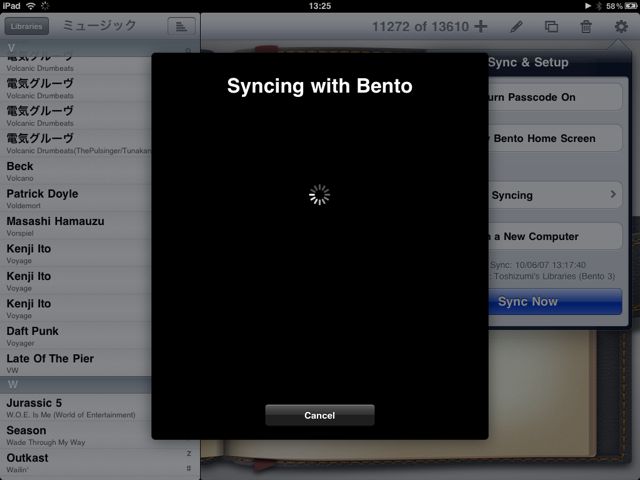Viewport: 640px width, 480px height.
Task: Cancel the Bento sync
Action: click(320, 415)
